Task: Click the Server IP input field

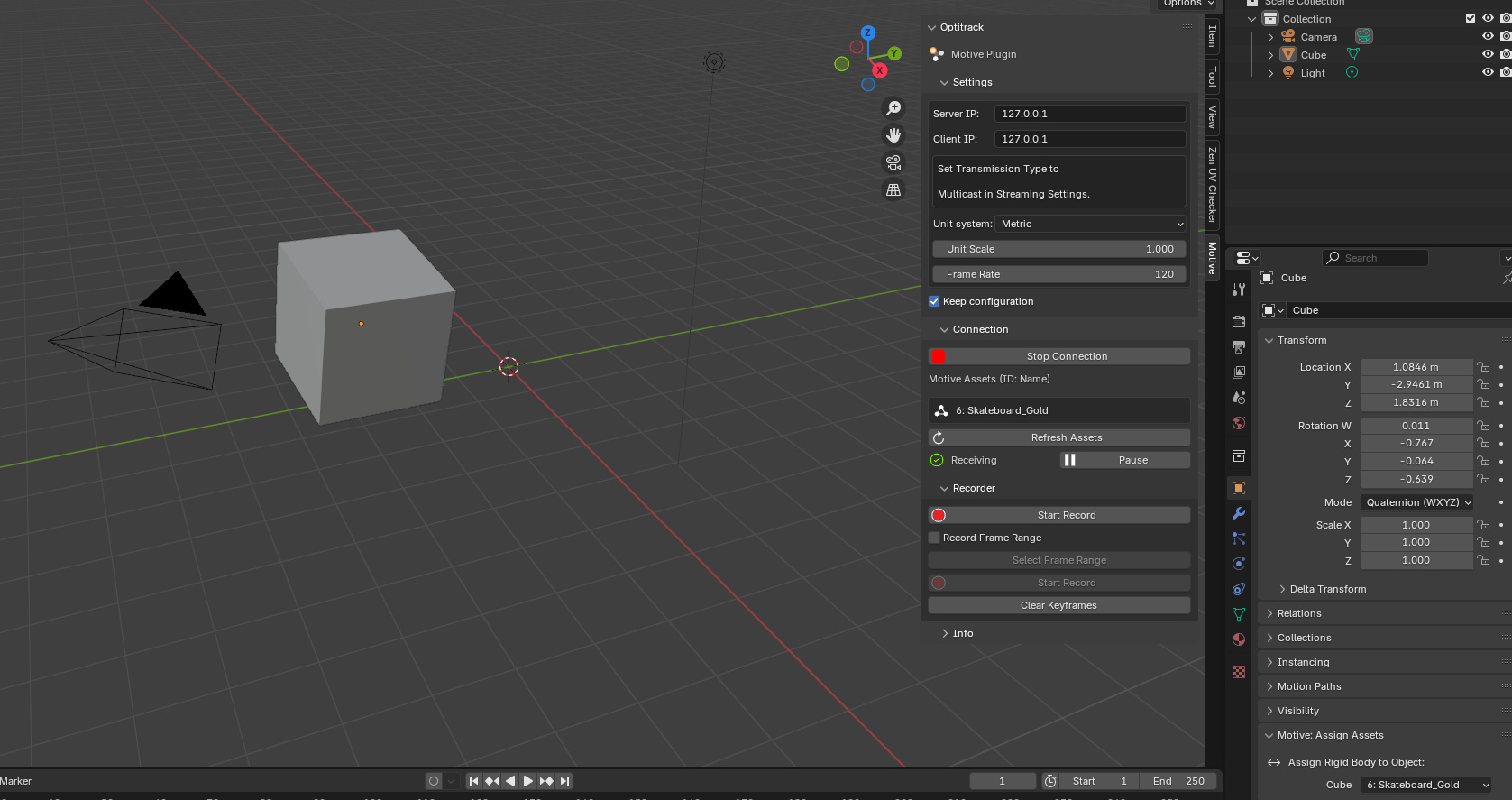Action: tap(1089, 114)
